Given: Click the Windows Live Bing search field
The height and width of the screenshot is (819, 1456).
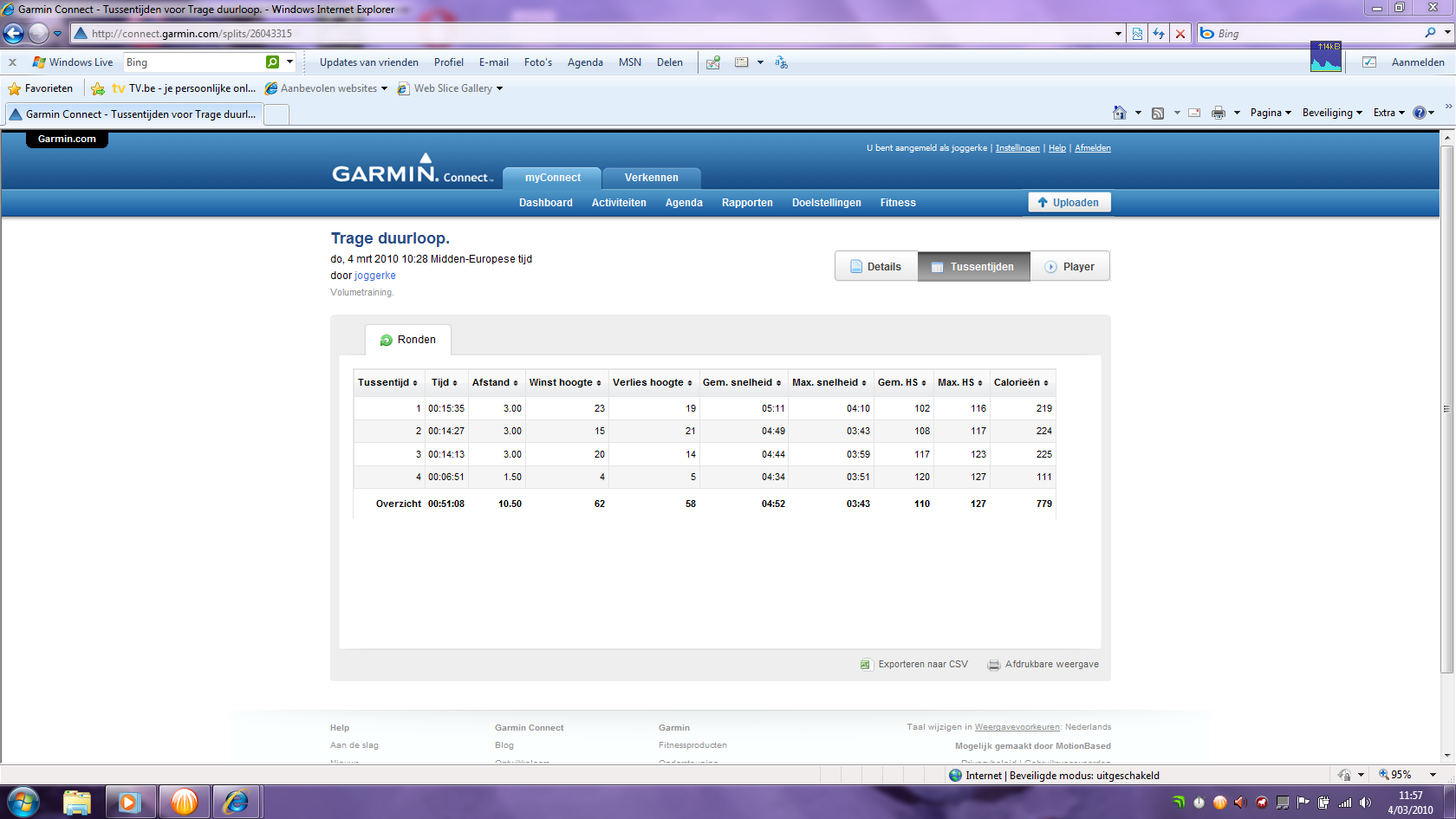Looking at the screenshot, I should pyautogui.click(x=194, y=62).
